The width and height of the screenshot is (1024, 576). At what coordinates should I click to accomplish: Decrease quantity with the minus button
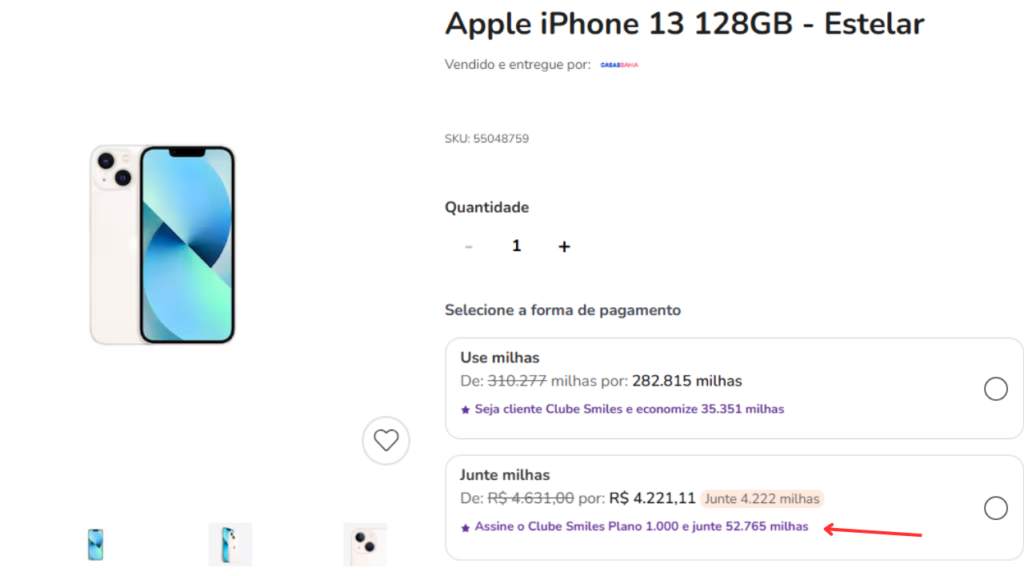coord(468,247)
